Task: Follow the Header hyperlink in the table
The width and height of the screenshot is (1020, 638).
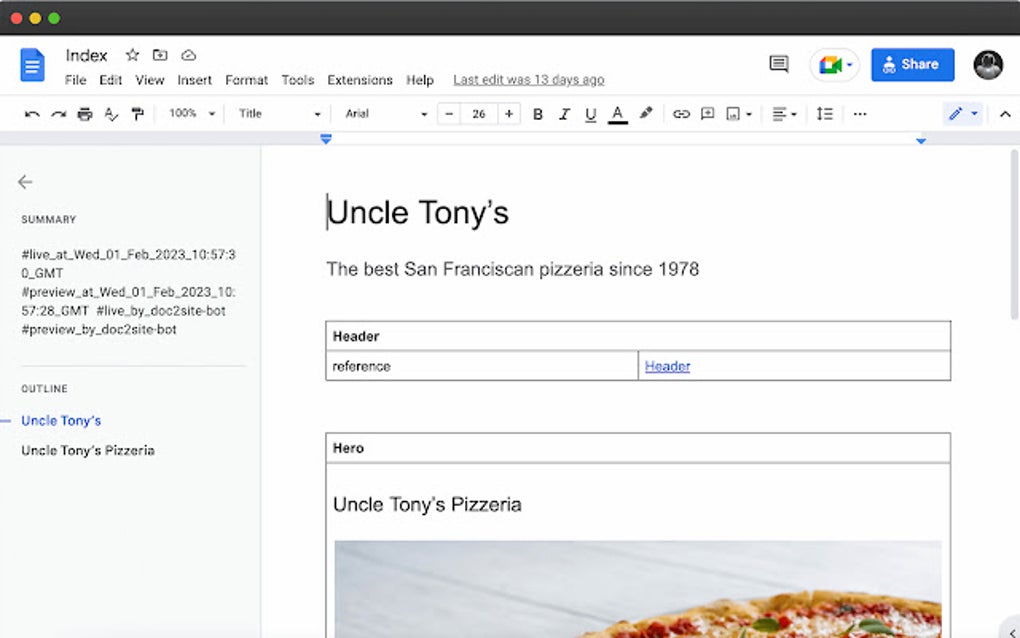Action: 666,366
